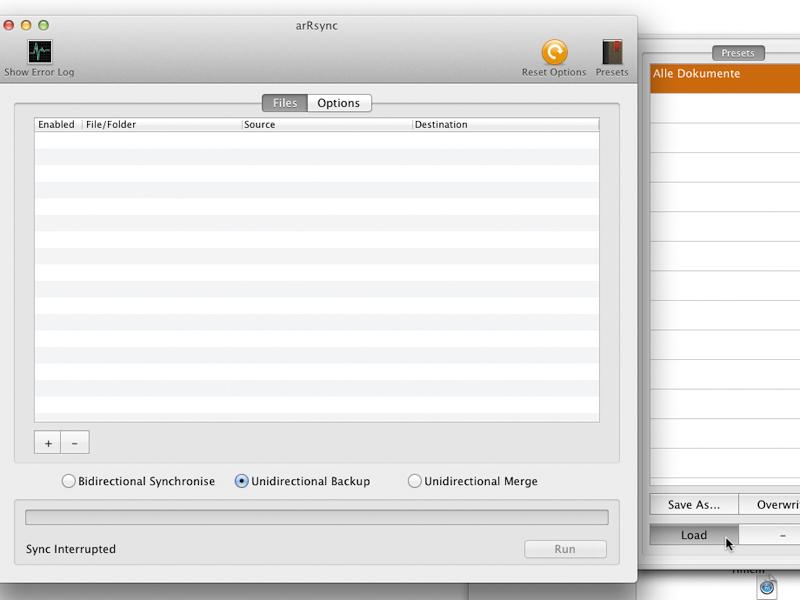Click the Presets drawer title label
The image size is (800, 600).
pos(738,53)
